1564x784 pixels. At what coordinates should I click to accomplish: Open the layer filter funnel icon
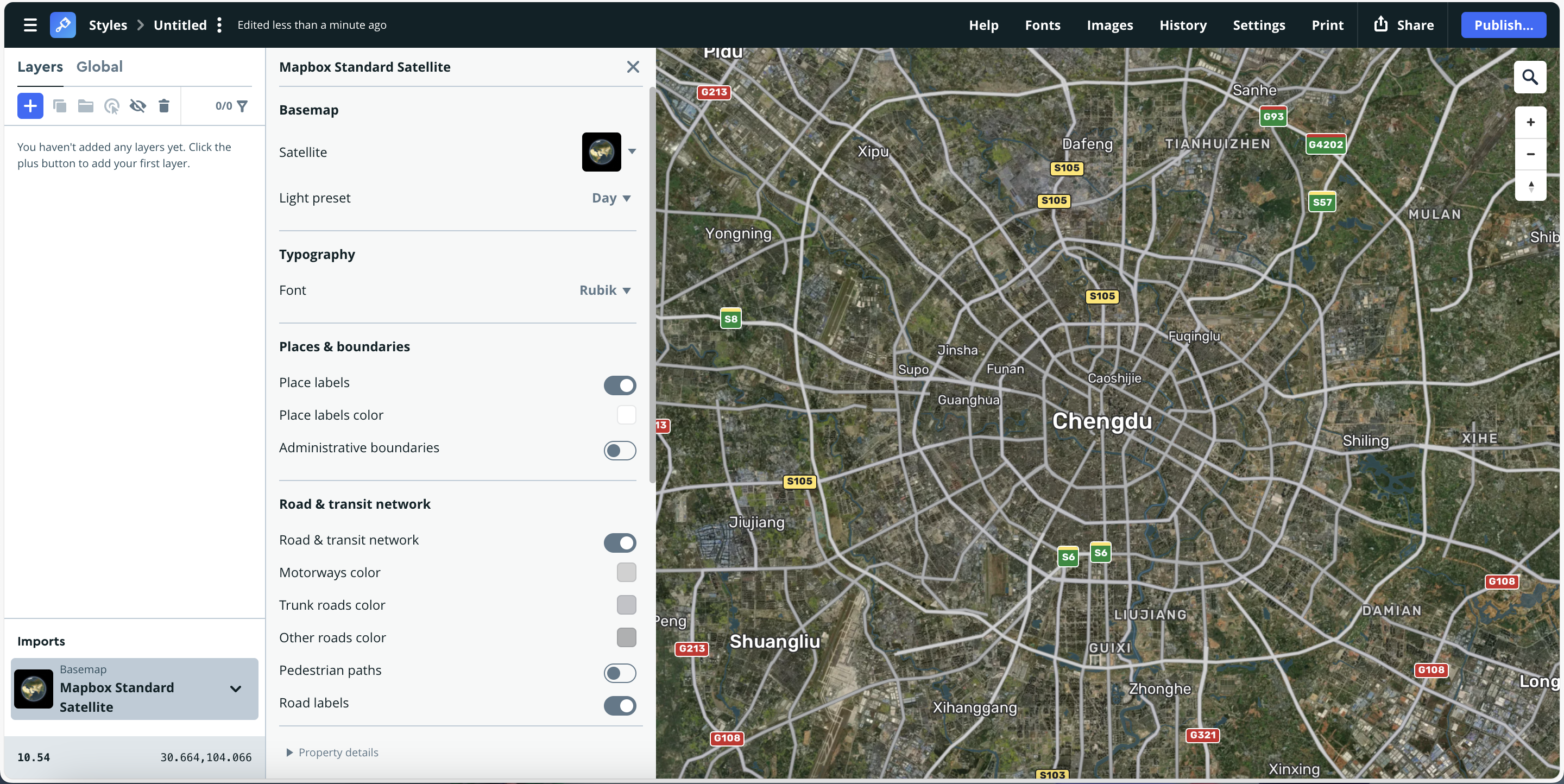(x=242, y=106)
